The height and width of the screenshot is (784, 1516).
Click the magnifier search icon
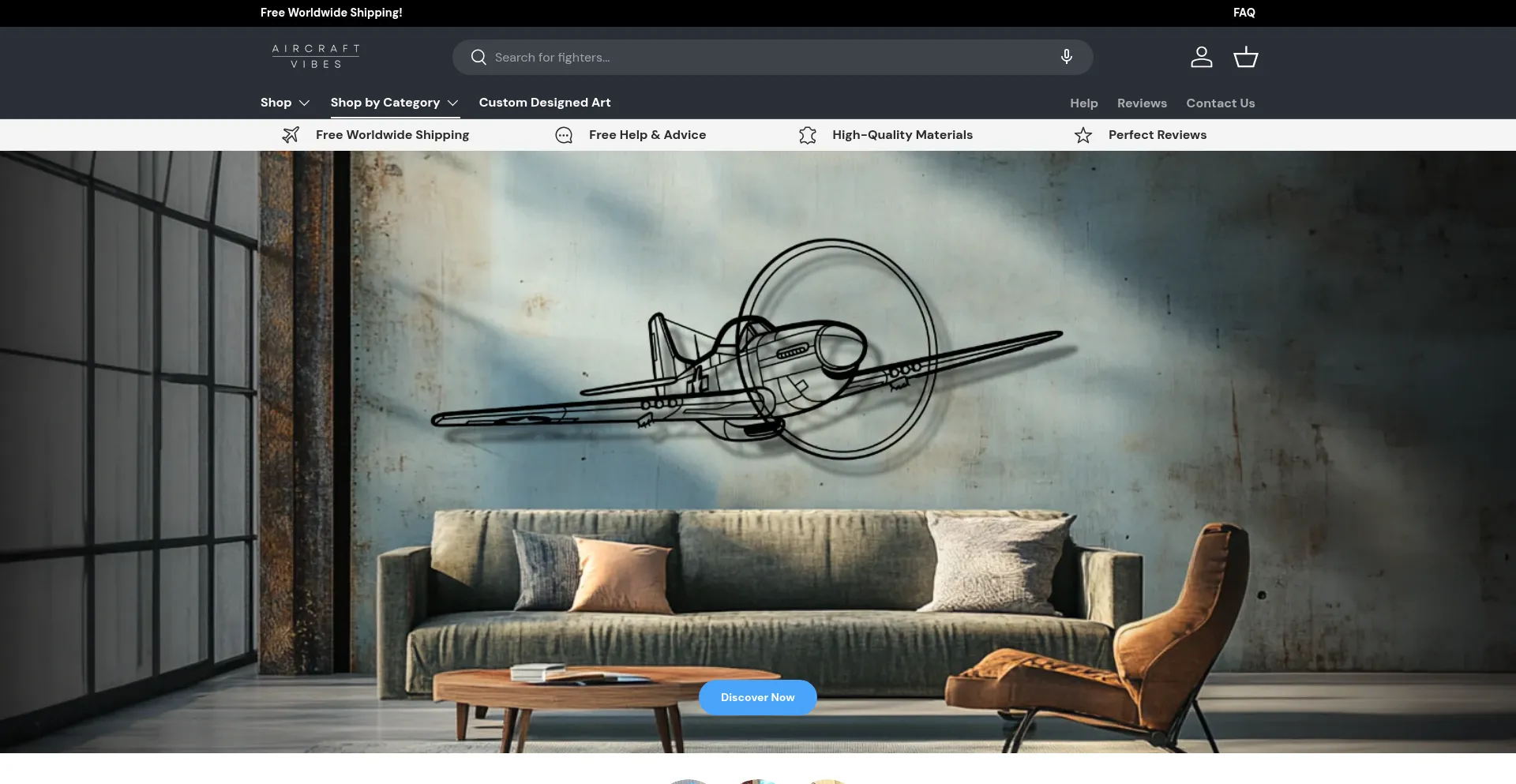[478, 58]
